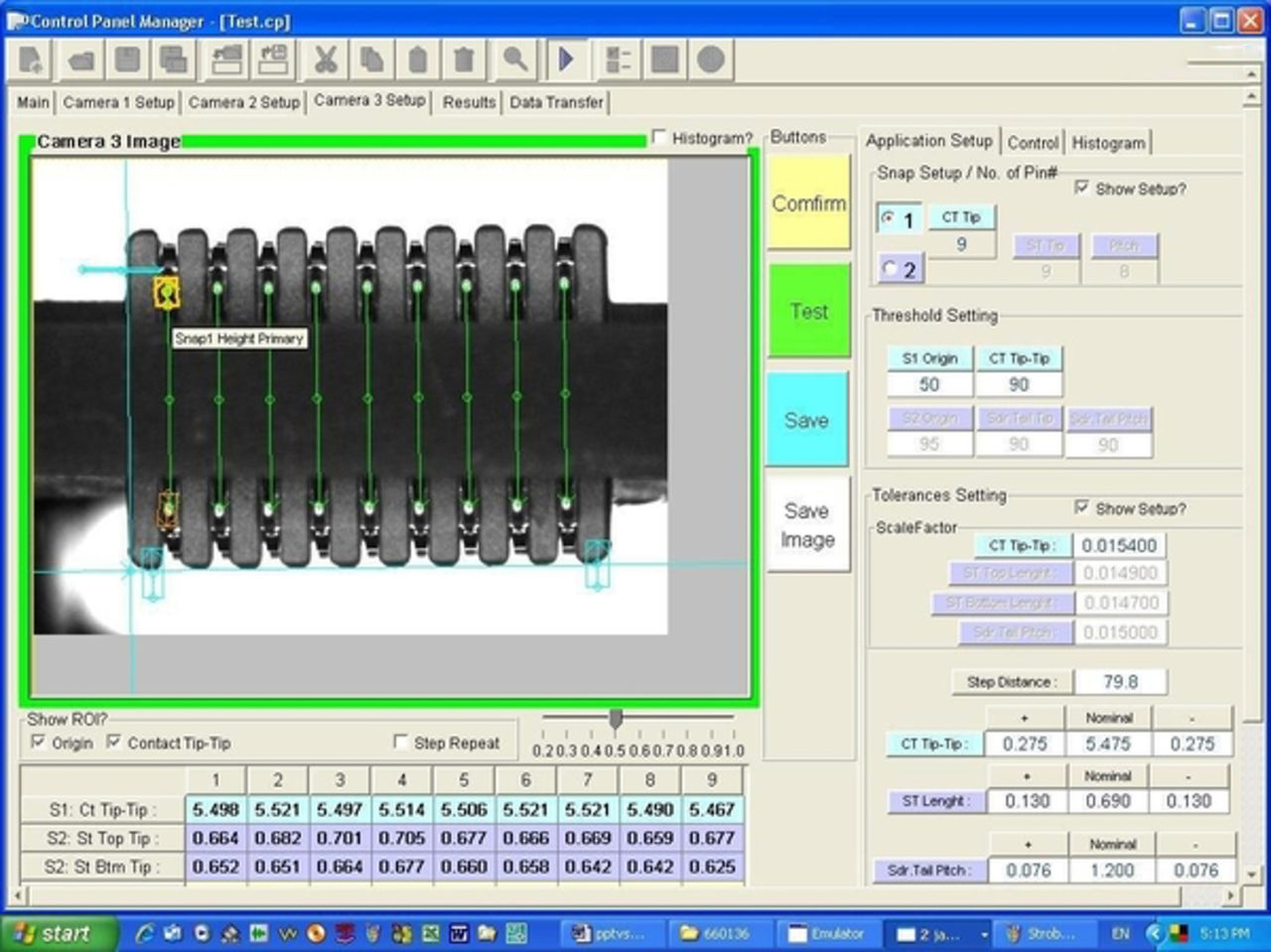
Task: Toggle the Step Repeat checkbox
Action: 401,741
